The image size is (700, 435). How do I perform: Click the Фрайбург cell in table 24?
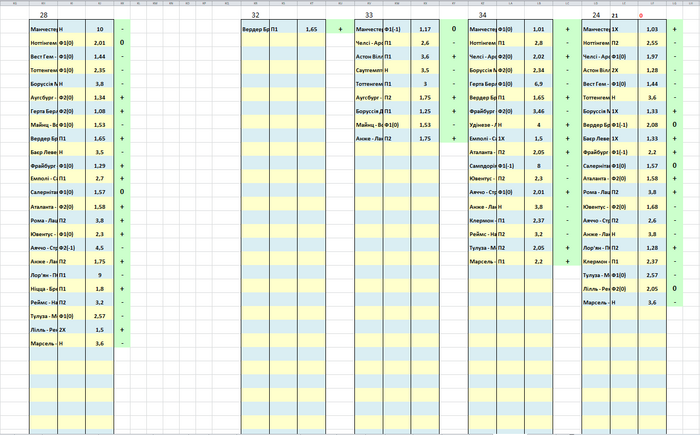(596, 152)
